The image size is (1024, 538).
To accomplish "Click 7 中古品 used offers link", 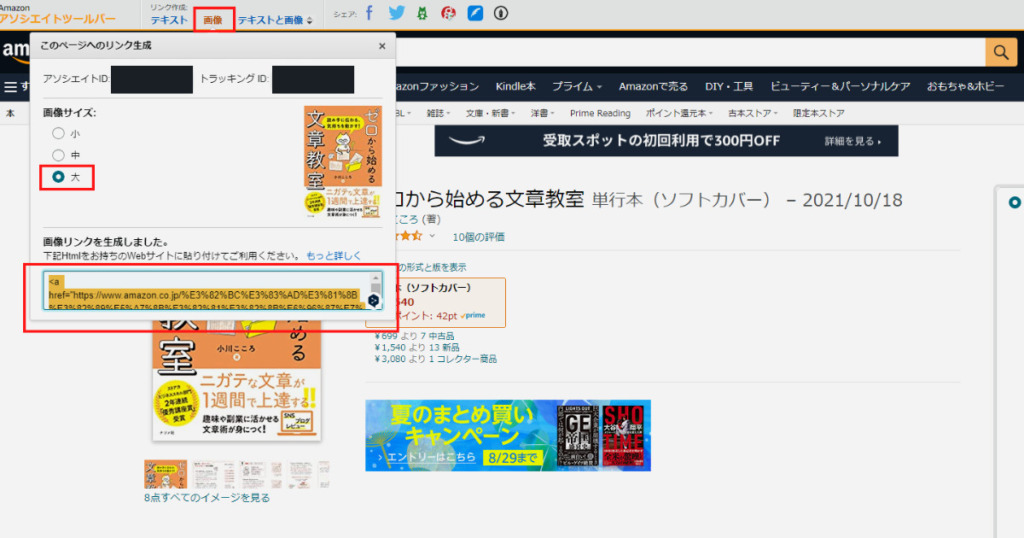I will pyautogui.click(x=437, y=336).
